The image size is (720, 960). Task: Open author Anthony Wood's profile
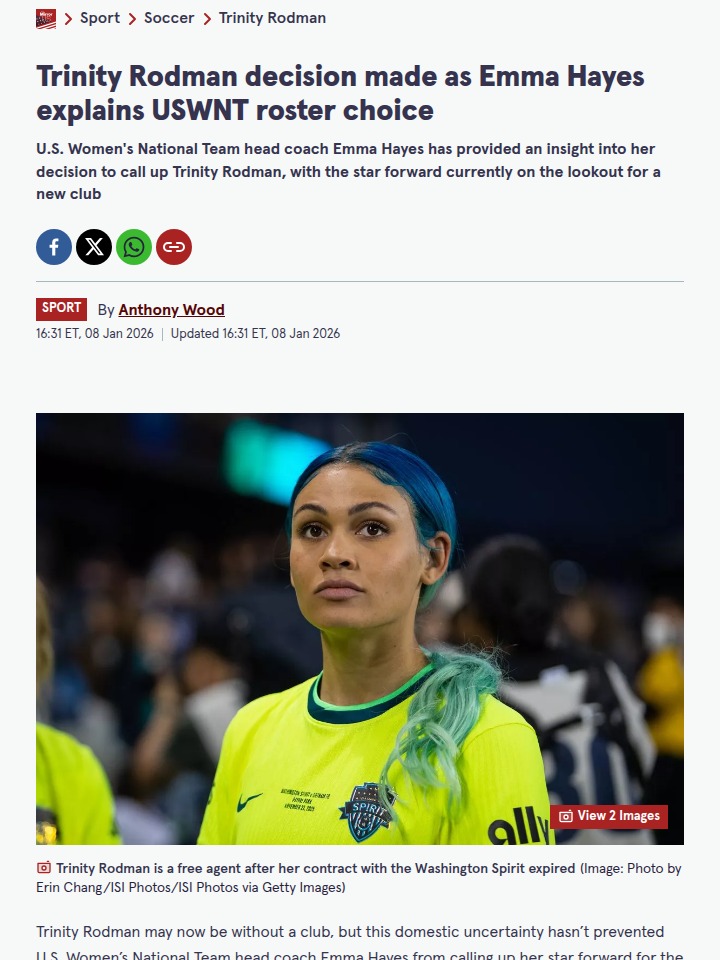click(171, 310)
